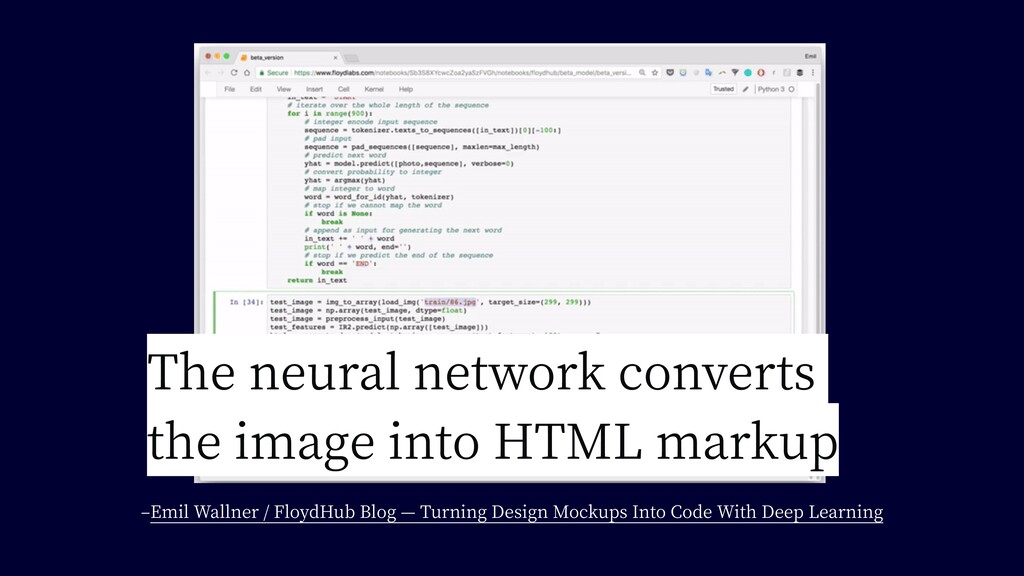Screen dimensions: 1024x576
Task: Open a new browser tab
Action: point(351,58)
